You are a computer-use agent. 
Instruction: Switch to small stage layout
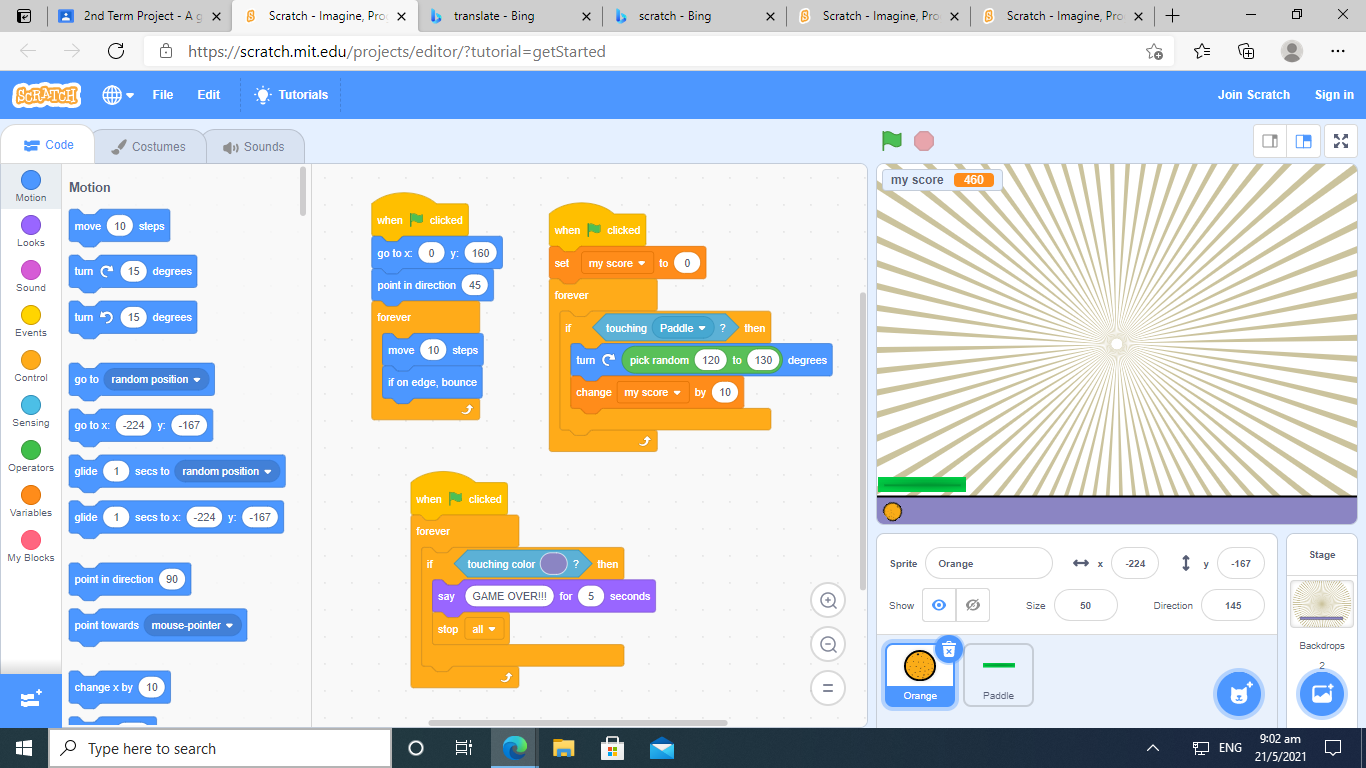pos(1270,141)
